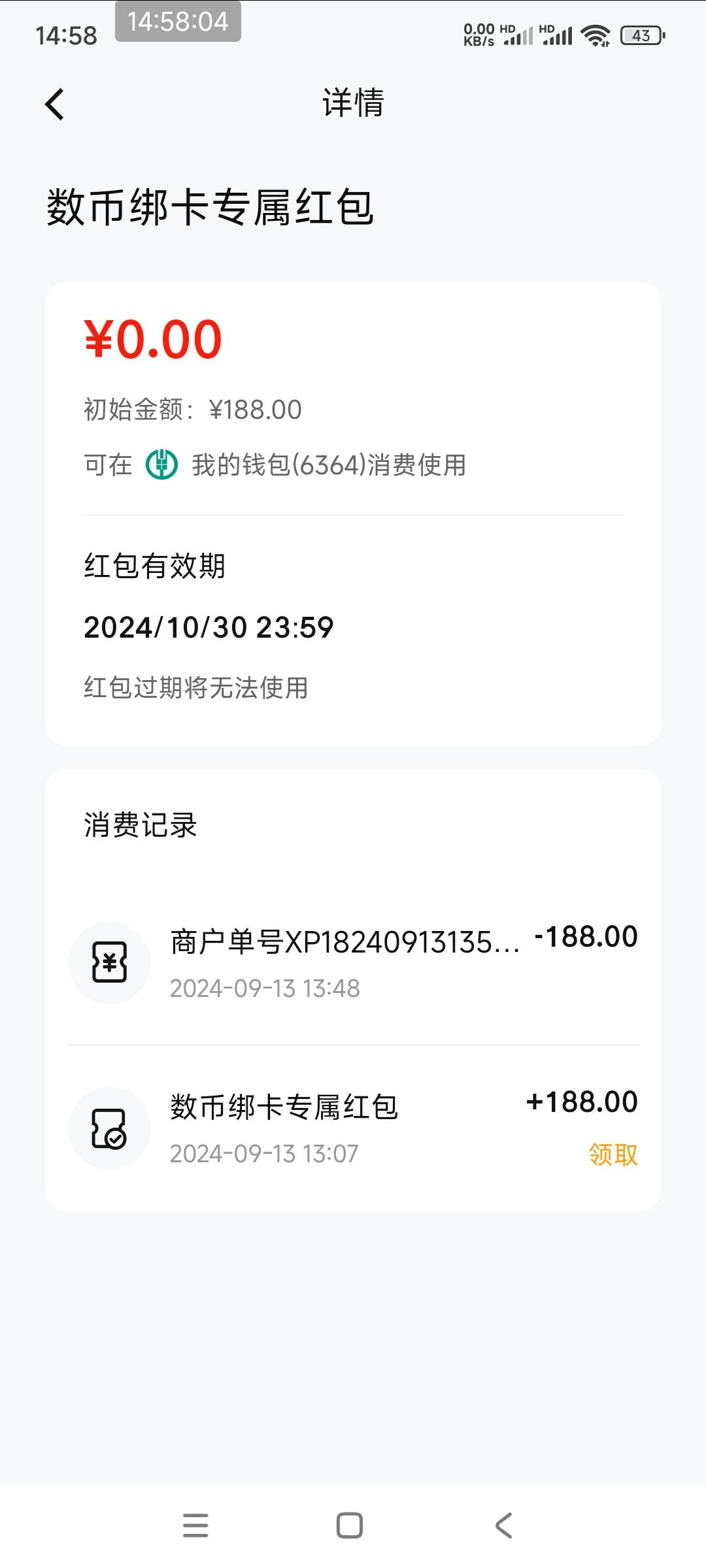The image size is (706, 1568).
Task: Tap the Agricultural Bank wallet logo
Action: pyautogui.click(x=161, y=465)
